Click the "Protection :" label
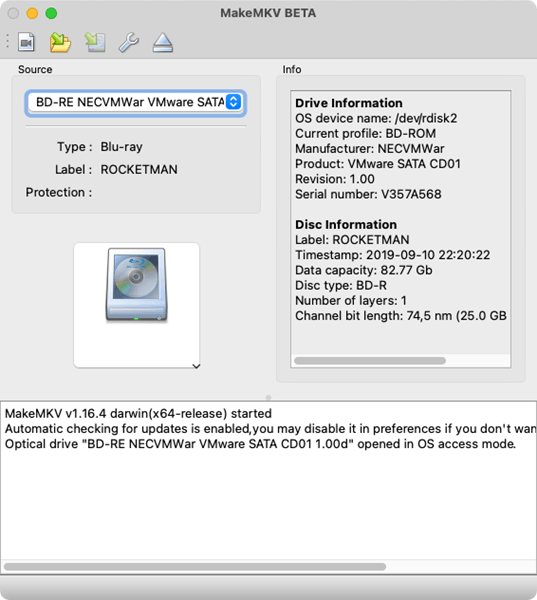This screenshot has height=600, width=537. click(59, 192)
